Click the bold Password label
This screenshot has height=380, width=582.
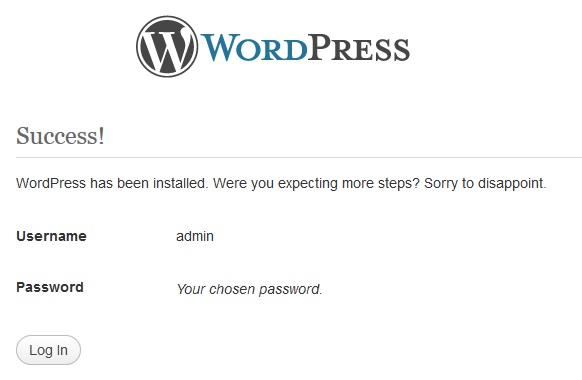50,287
